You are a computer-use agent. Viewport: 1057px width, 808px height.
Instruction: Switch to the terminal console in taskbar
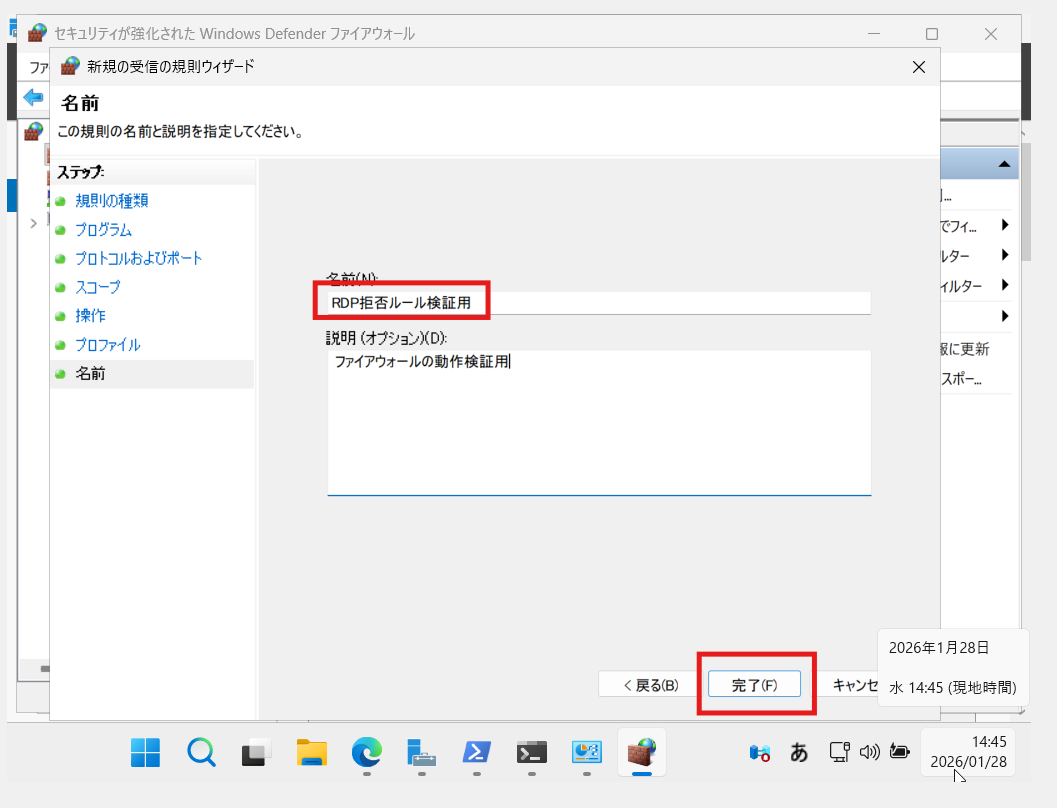pos(532,752)
